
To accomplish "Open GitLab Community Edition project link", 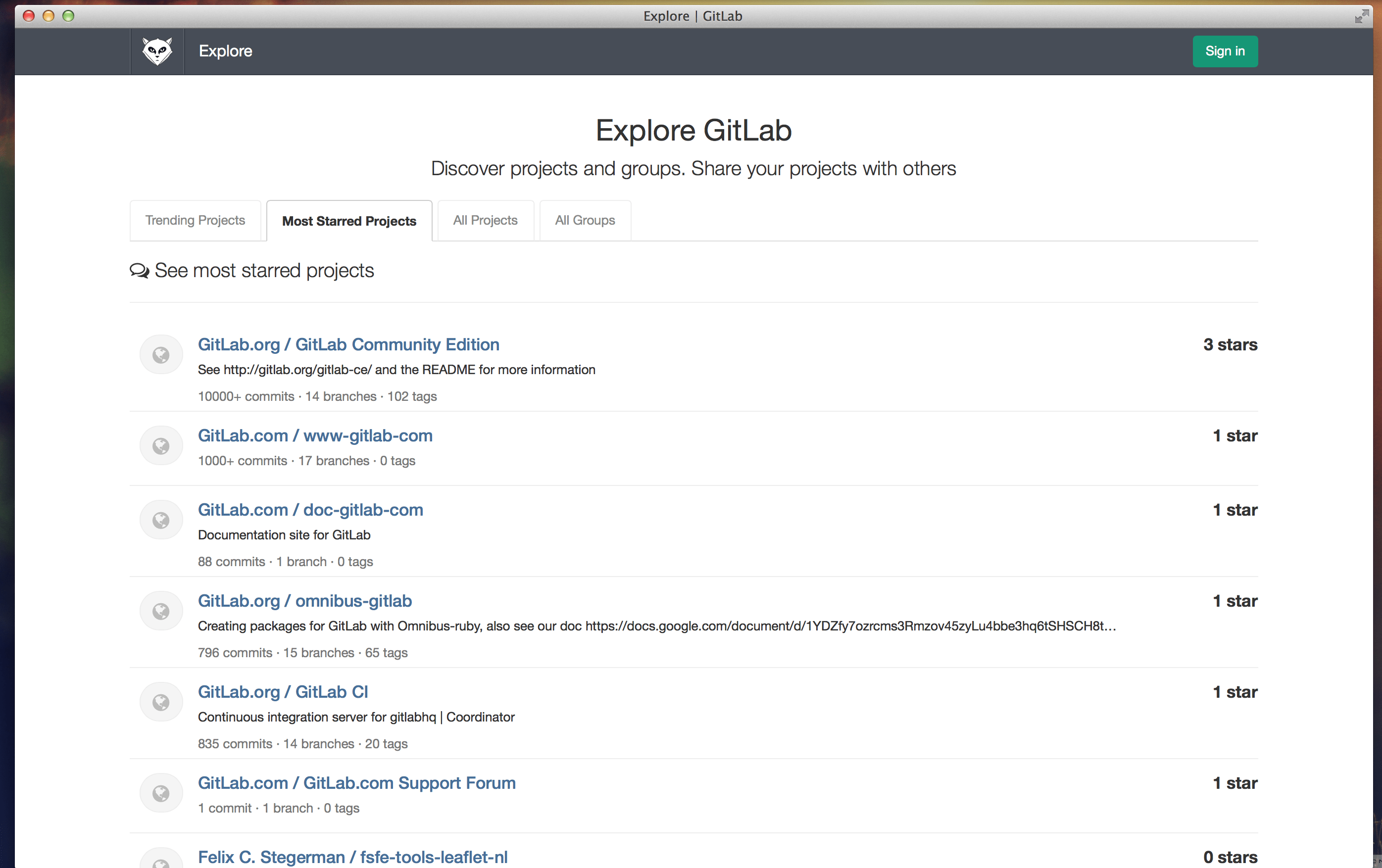I will [348, 344].
